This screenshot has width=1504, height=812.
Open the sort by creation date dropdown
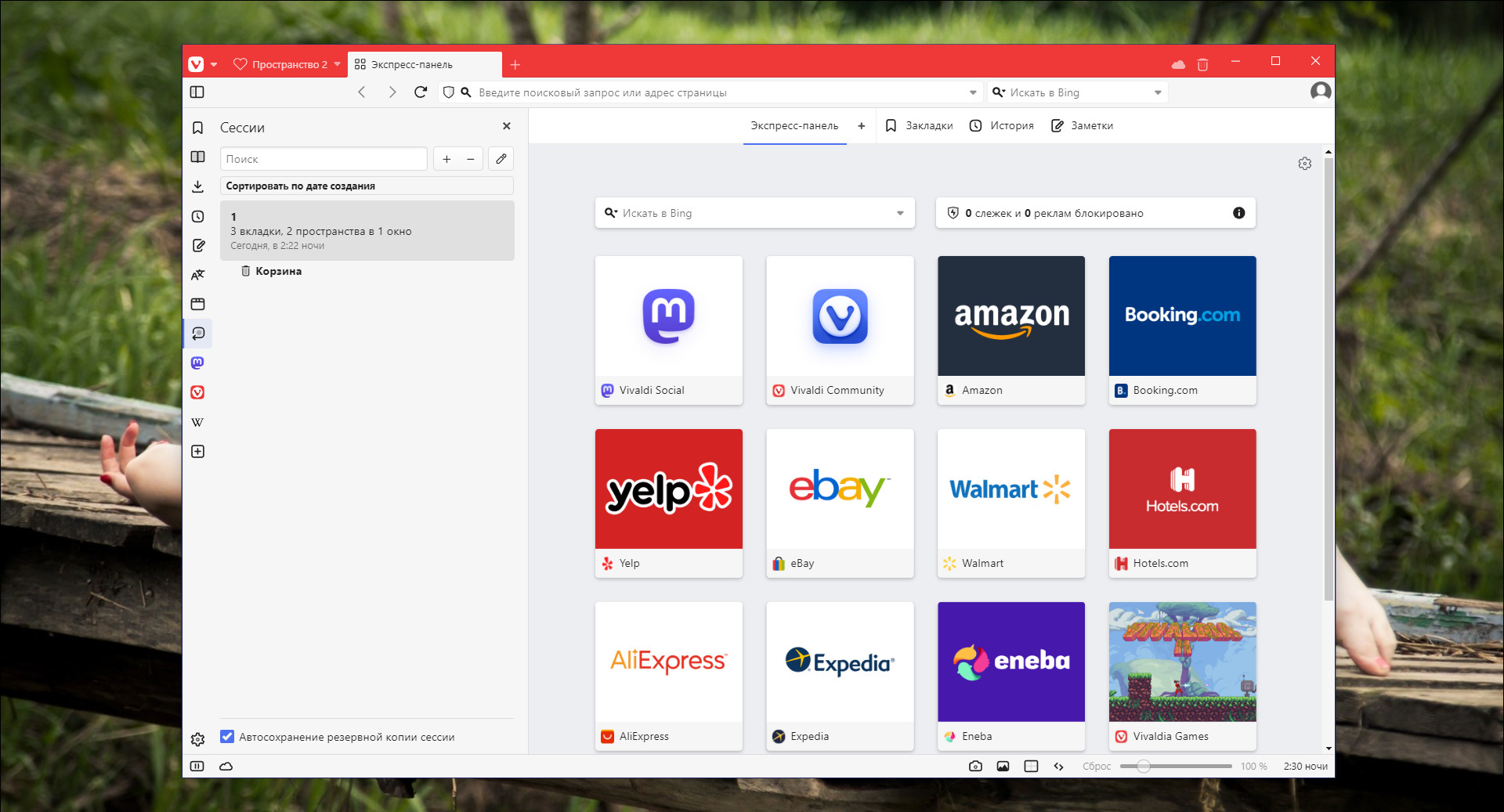(367, 186)
